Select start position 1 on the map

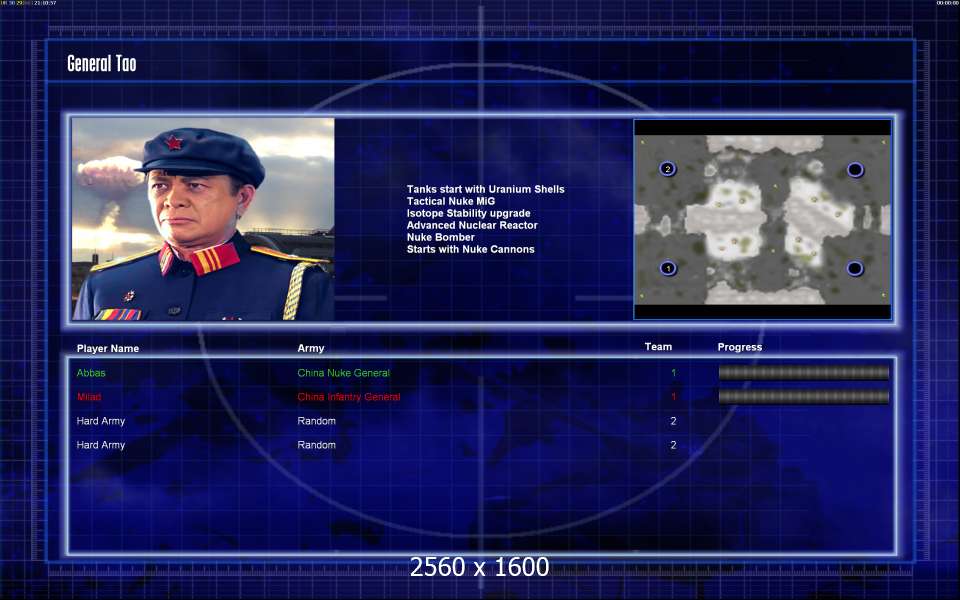tap(668, 268)
